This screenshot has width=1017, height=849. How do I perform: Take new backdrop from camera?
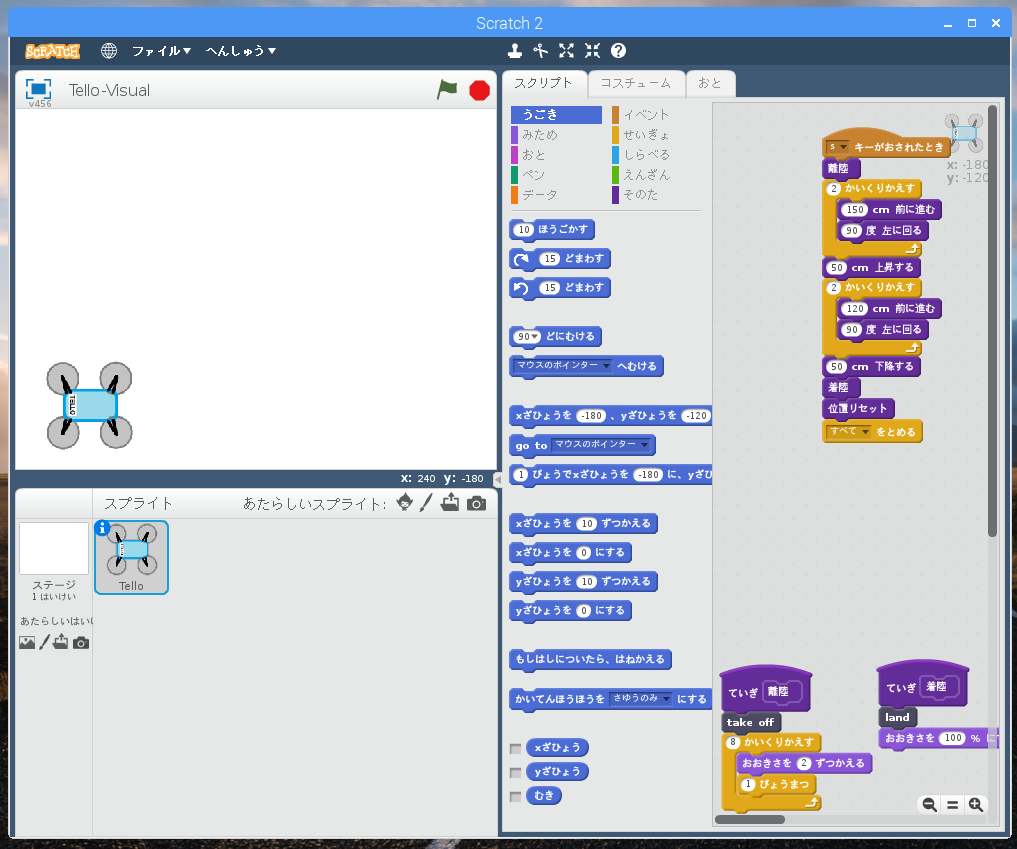pyautogui.click(x=81, y=643)
